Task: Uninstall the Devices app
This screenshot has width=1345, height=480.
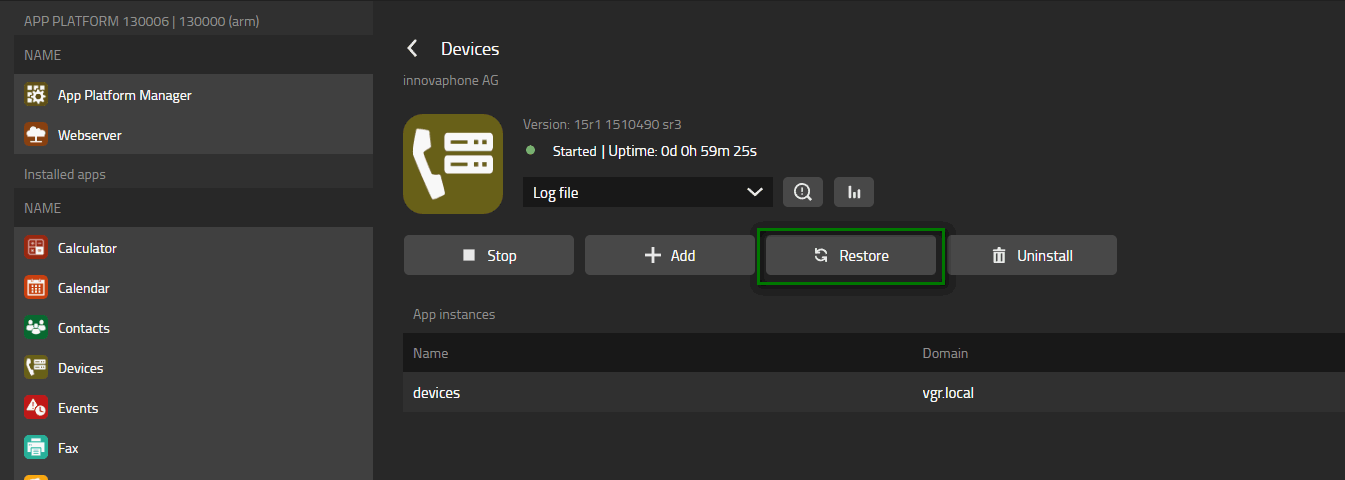Action: (1032, 255)
